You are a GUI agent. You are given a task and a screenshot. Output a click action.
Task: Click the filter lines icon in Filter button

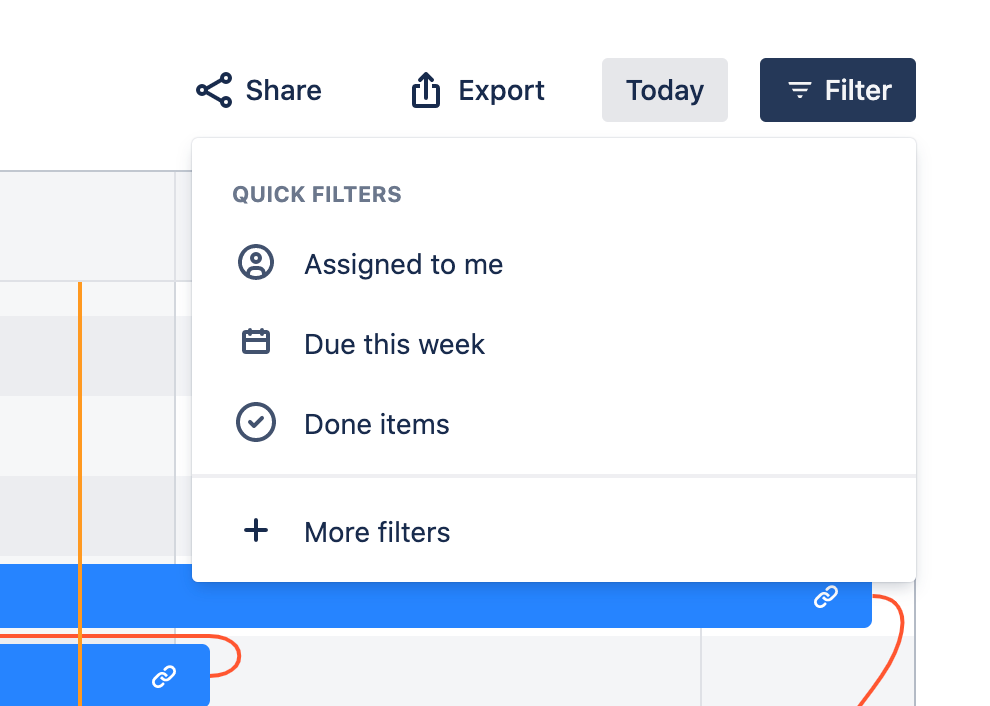coord(799,91)
